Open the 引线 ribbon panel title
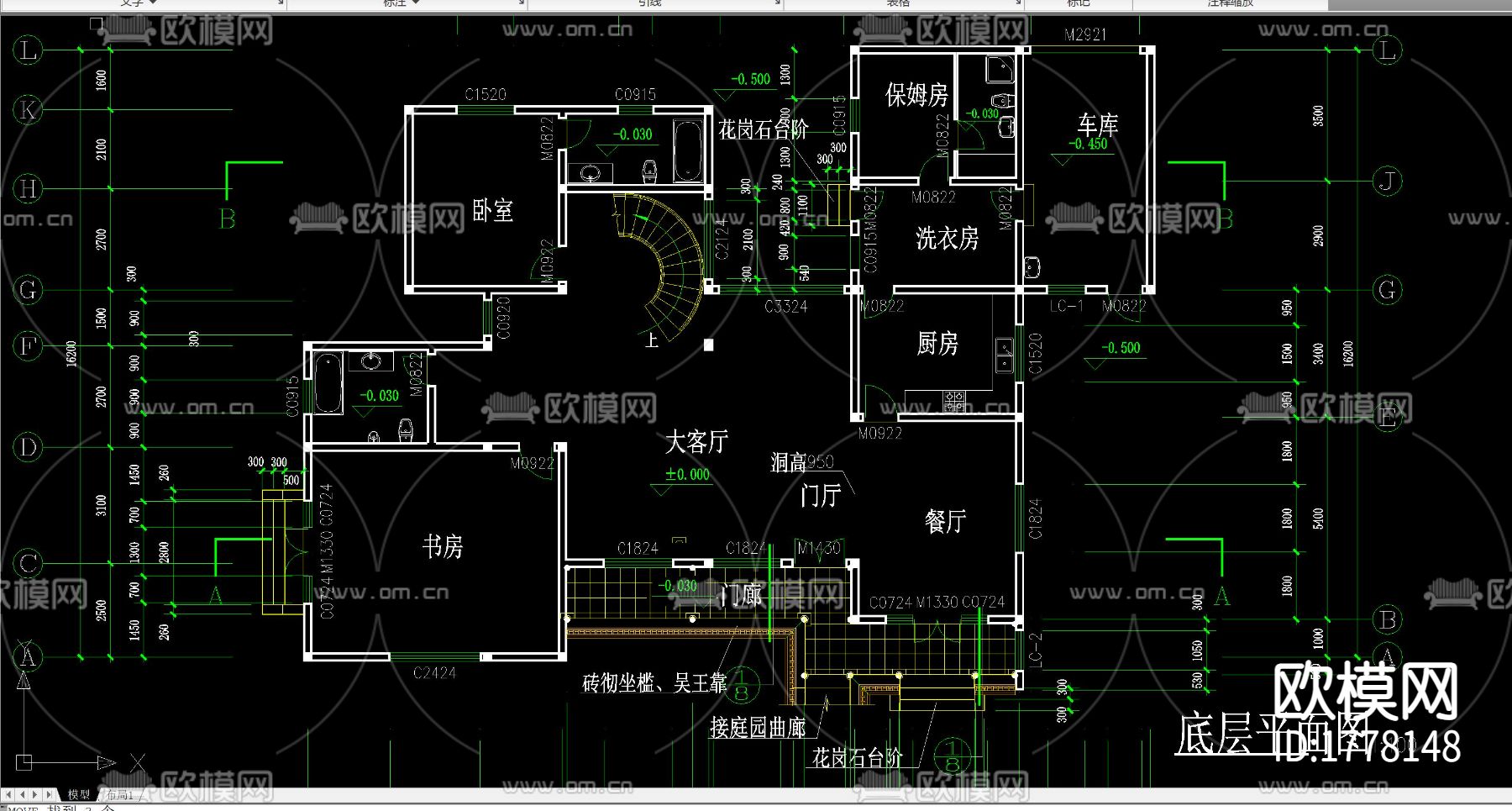 pos(650,3)
